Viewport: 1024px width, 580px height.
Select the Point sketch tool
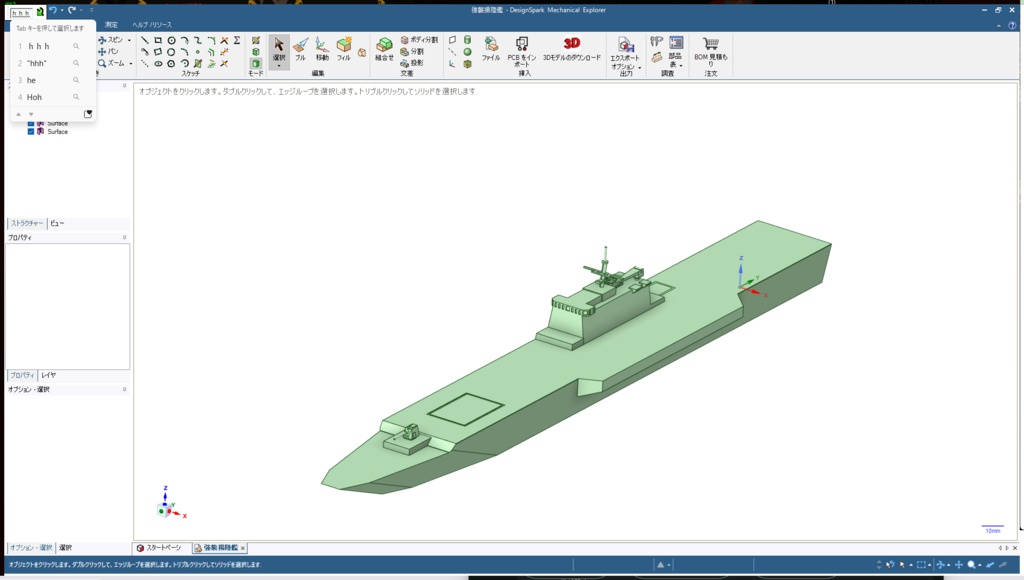[x=198, y=52]
